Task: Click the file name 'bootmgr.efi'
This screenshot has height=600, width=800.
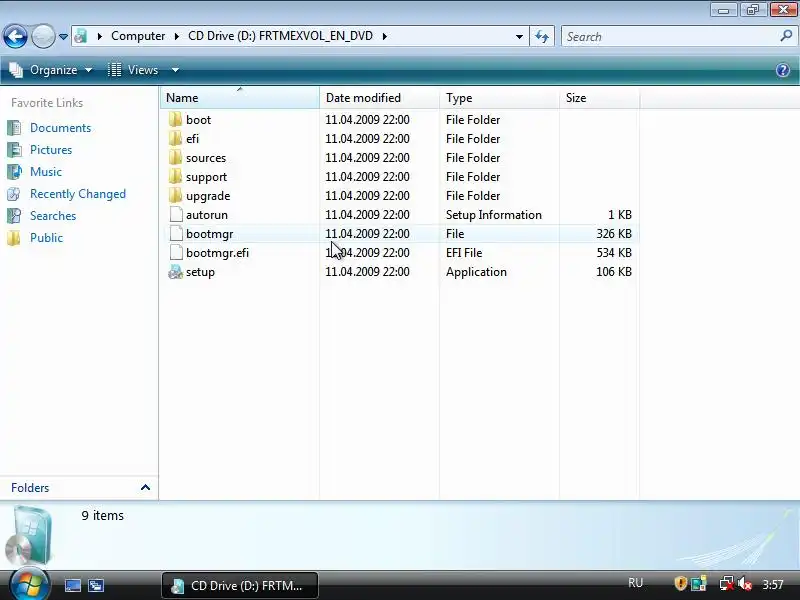Action: coord(217,253)
